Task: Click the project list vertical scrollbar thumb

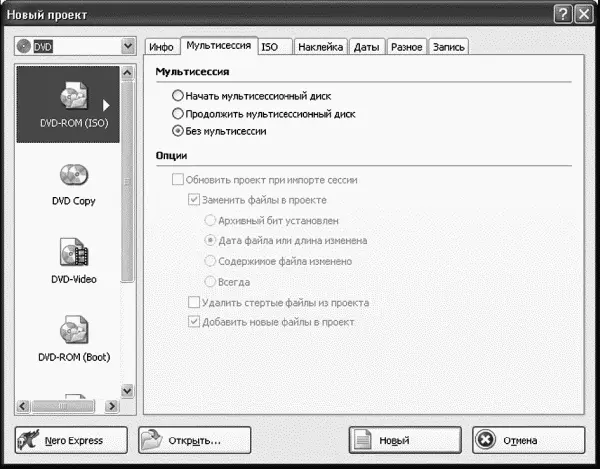Action: pyautogui.click(x=127, y=182)
